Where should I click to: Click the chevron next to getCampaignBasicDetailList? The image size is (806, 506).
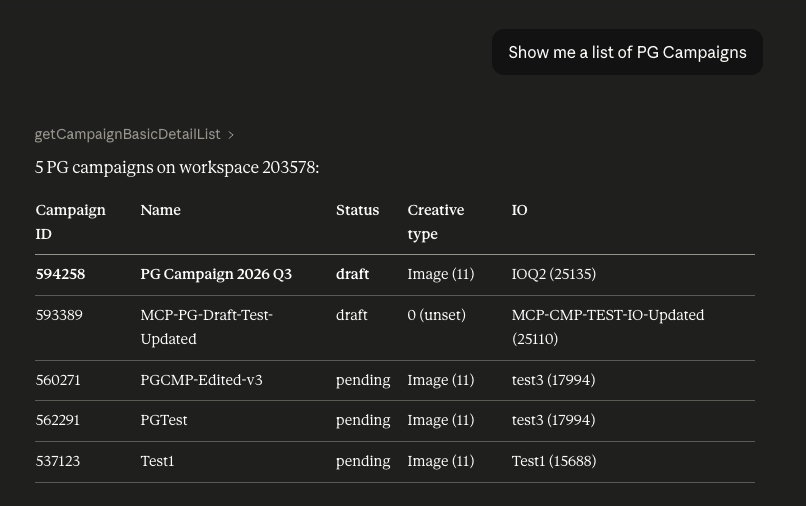point(231,135)
